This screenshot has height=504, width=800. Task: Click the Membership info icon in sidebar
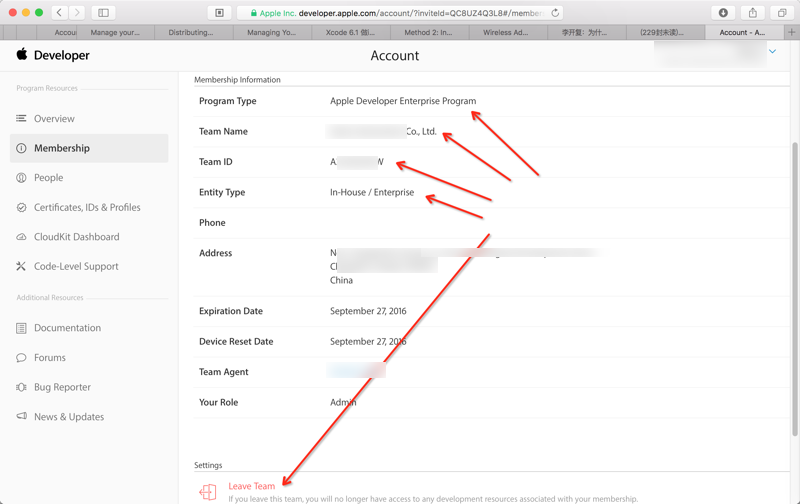tap(21, 148)
